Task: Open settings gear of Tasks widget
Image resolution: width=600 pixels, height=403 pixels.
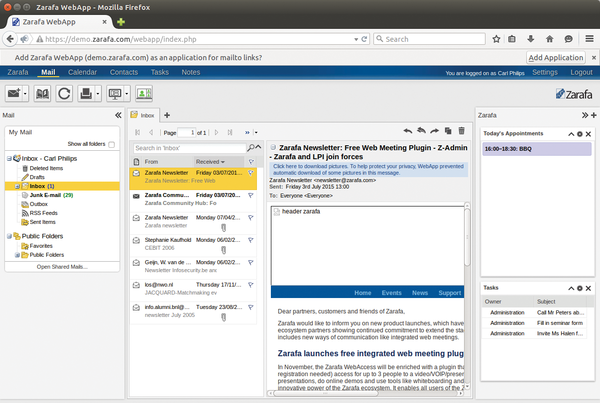Action: [580, 288]
